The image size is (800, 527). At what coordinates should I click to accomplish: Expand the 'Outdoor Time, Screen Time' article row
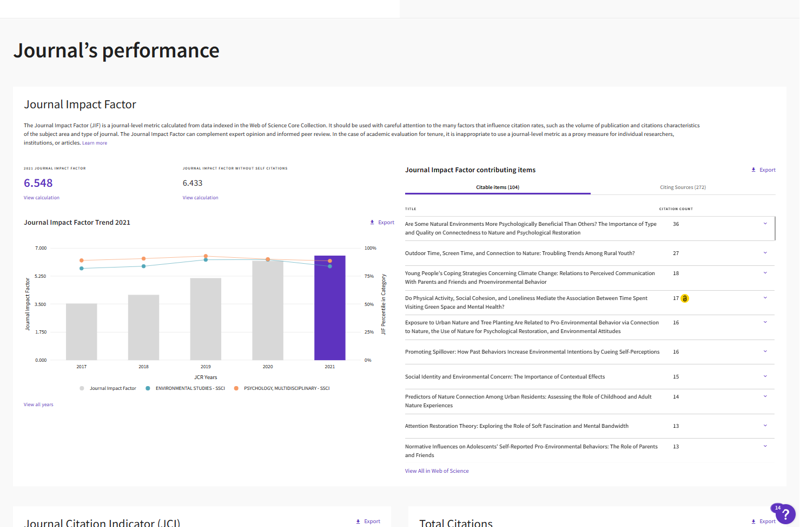pyautogui.click(x=765, y=253)
